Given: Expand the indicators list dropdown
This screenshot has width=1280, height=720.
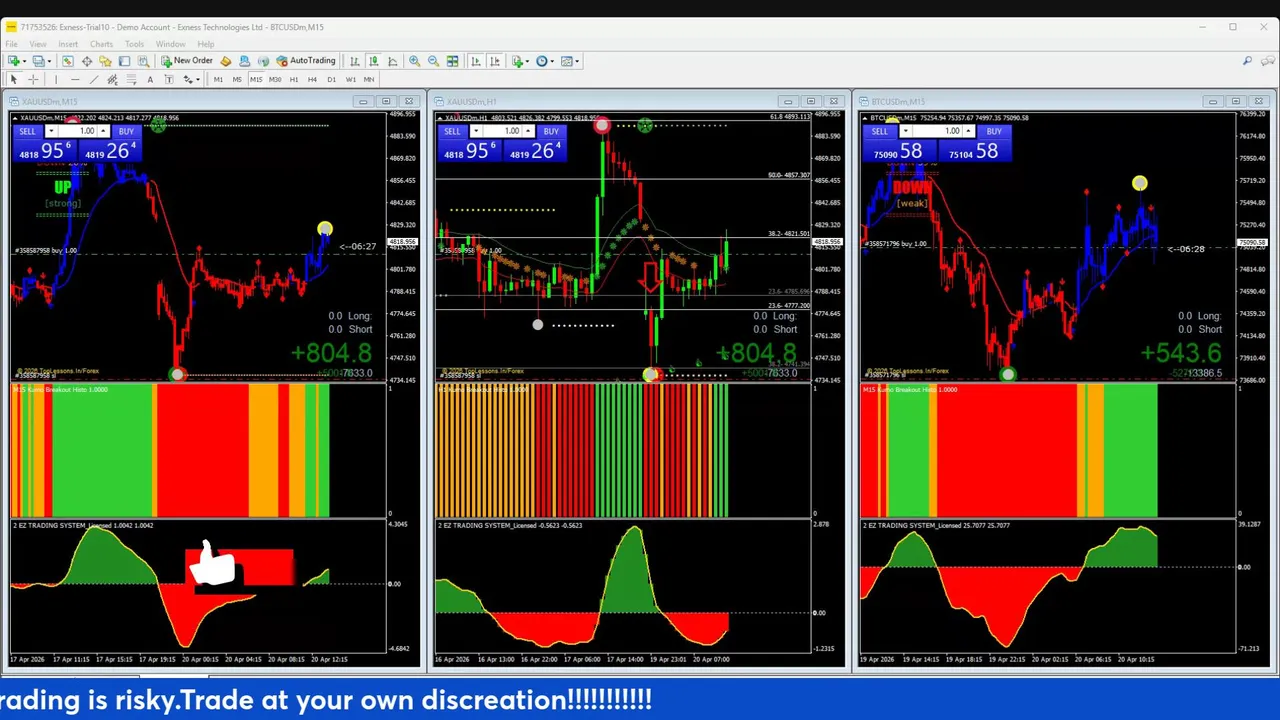Looking at the screenshot, I should coord(527,61).
